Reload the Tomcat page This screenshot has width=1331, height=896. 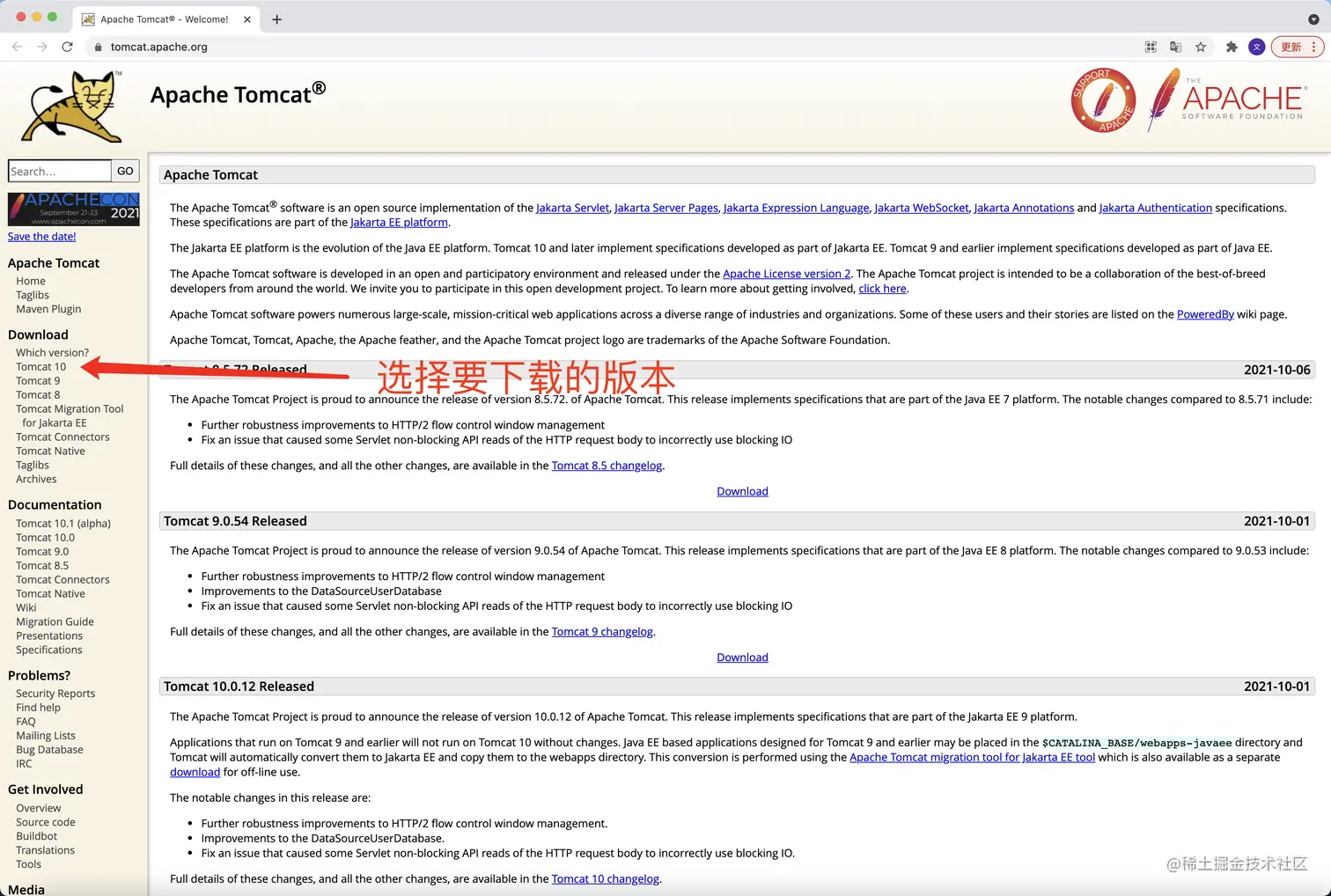click(67, 47)
